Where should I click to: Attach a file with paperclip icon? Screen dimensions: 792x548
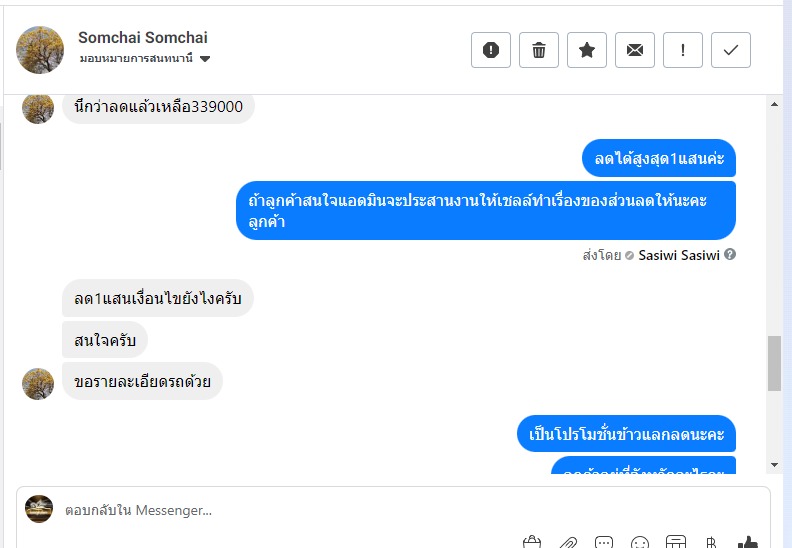(x=568, y=543)
